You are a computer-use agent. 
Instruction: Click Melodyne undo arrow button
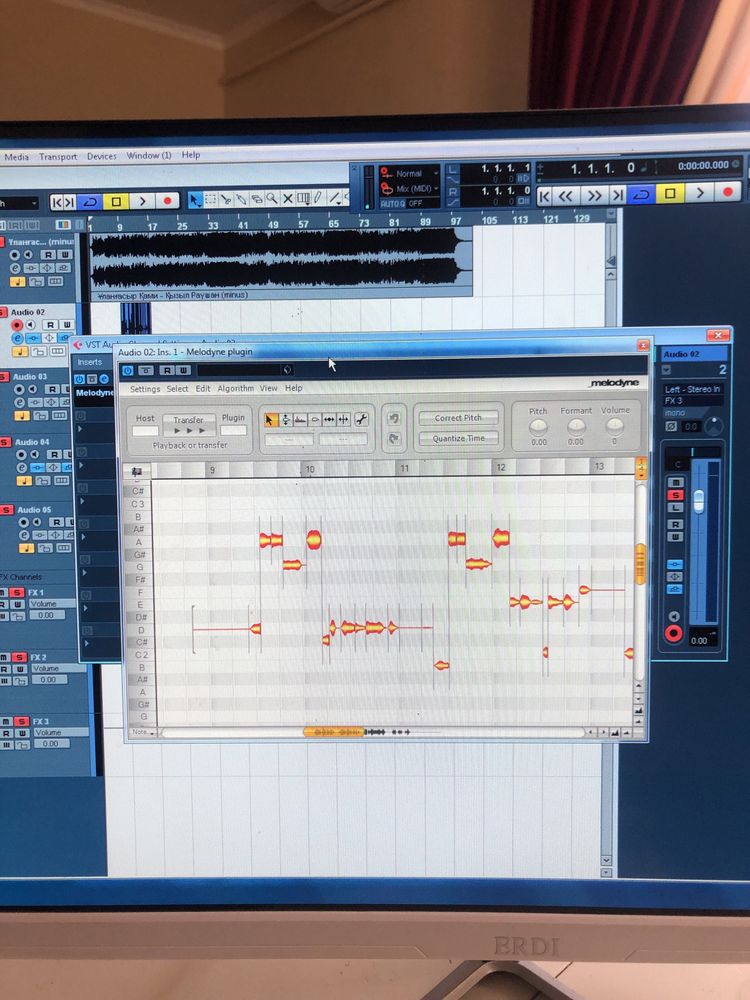click(x=393, y=418)
